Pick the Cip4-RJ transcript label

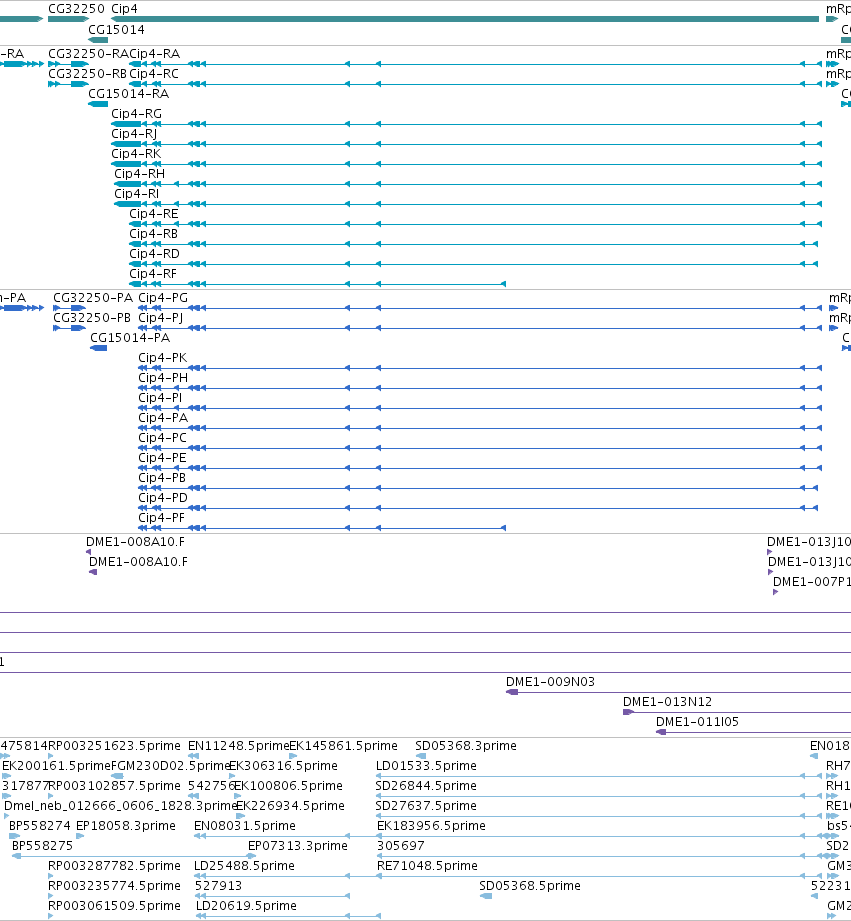pos(134,134)
